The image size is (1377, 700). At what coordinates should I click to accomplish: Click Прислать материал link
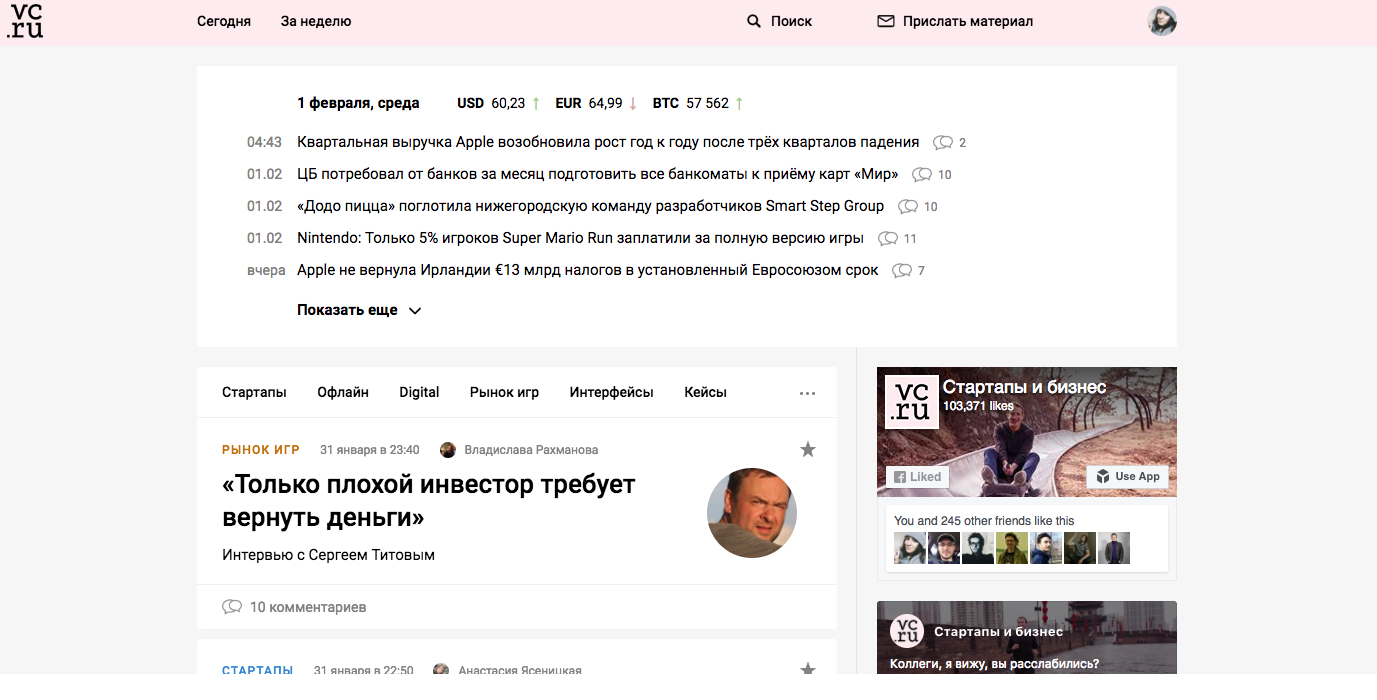click(968, 21)
